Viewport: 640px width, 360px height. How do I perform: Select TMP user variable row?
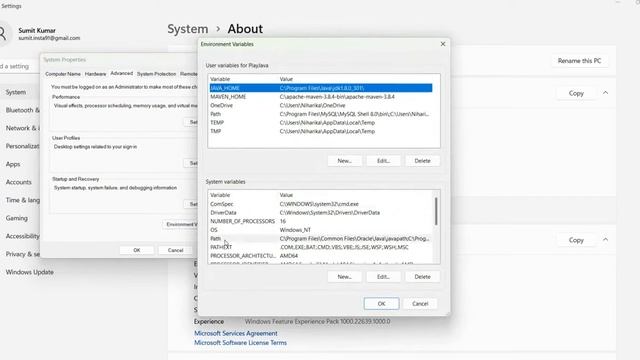[x=321, y=131]
